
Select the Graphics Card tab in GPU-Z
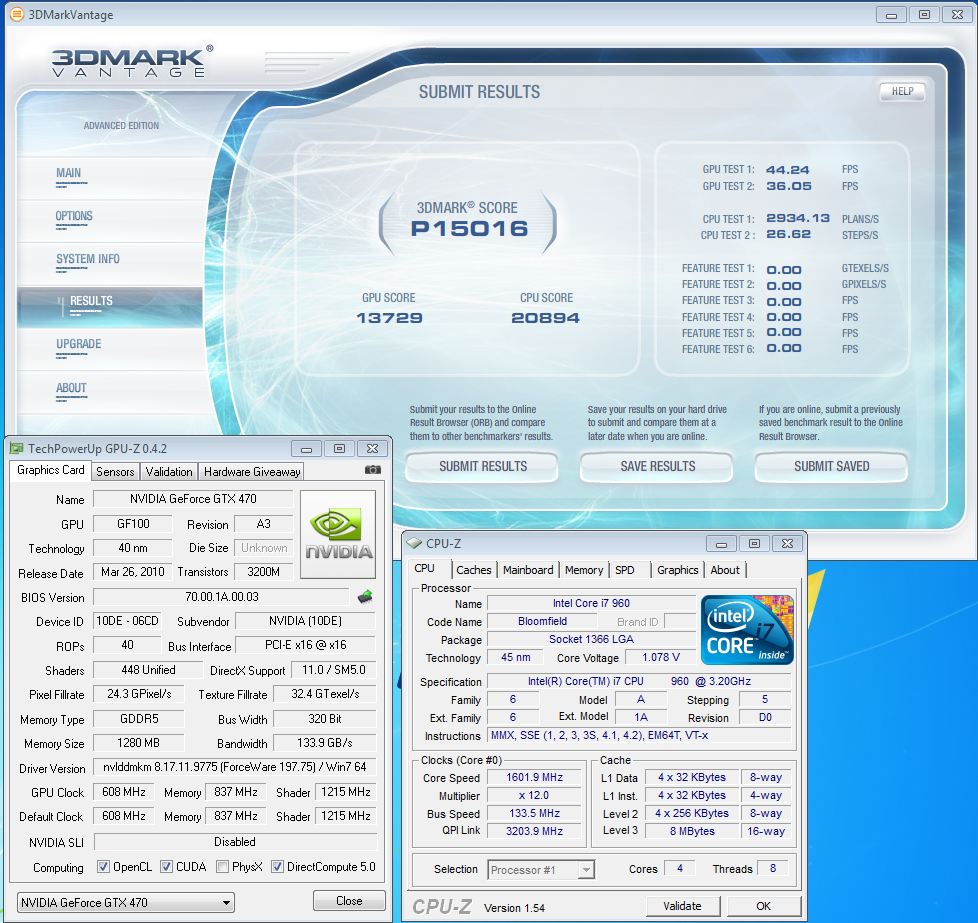pos(51,470)
